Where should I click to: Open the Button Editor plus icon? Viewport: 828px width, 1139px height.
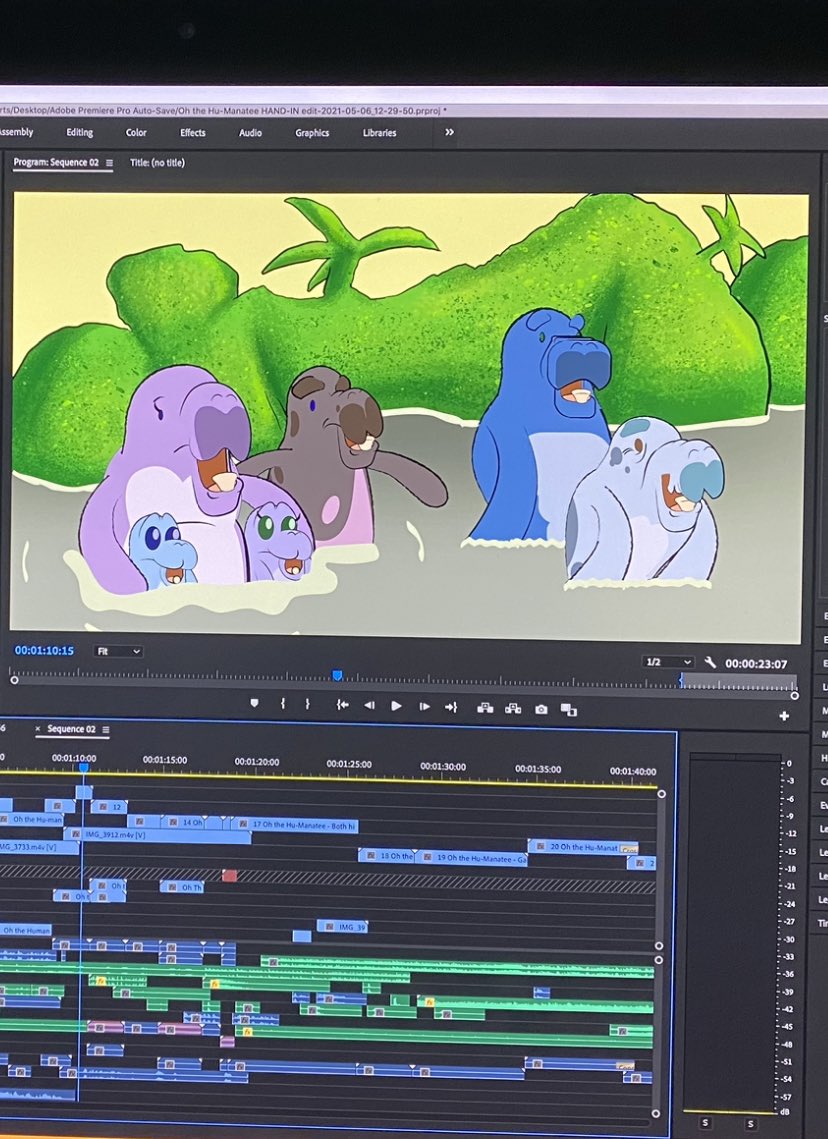pos(784,716)
